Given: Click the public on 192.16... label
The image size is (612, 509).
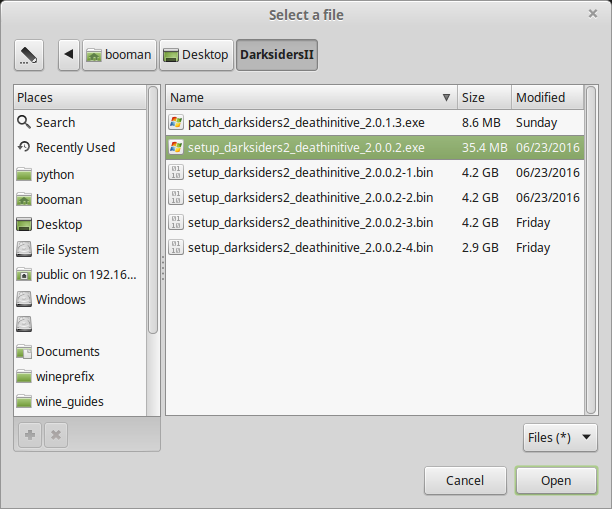Looking at the screenshot, I should 86,275.
